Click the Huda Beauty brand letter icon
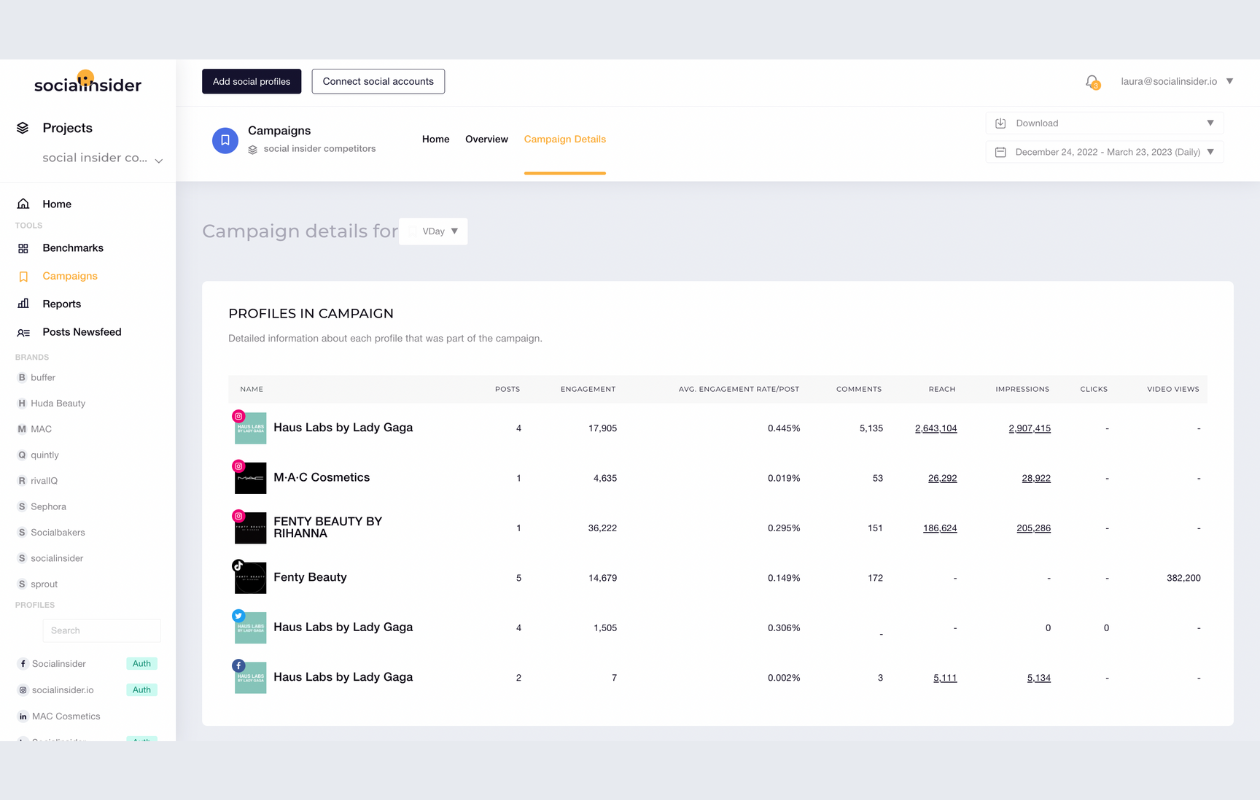 22,404
